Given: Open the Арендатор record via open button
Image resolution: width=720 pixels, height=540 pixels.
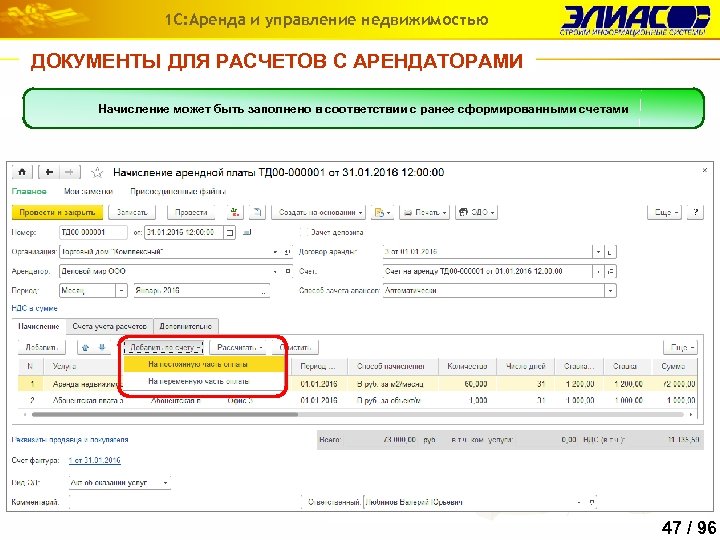Looking at the screenshot, I should 288,271.
